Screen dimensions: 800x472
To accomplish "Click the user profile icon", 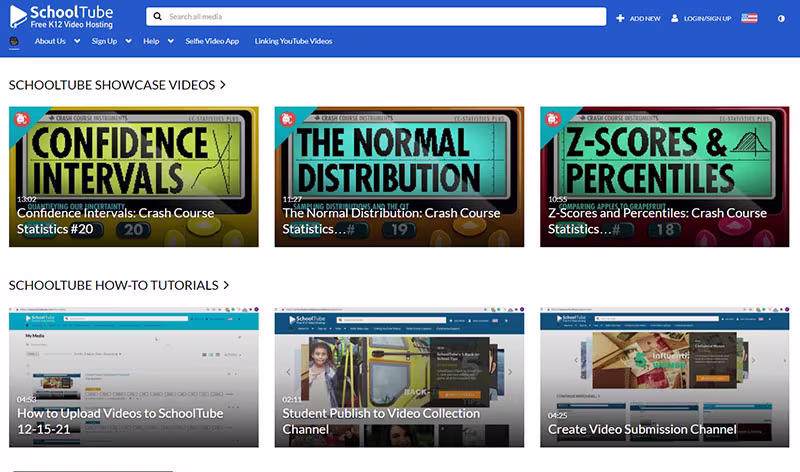I will click(x=674, y=18).
